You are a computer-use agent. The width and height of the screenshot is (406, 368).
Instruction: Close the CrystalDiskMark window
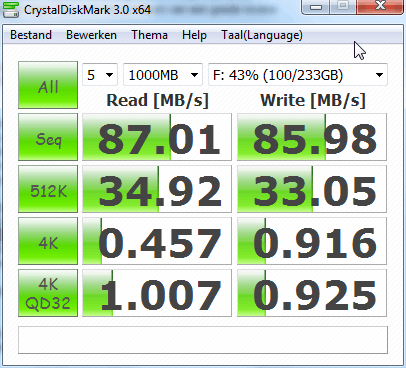(380, 7)
